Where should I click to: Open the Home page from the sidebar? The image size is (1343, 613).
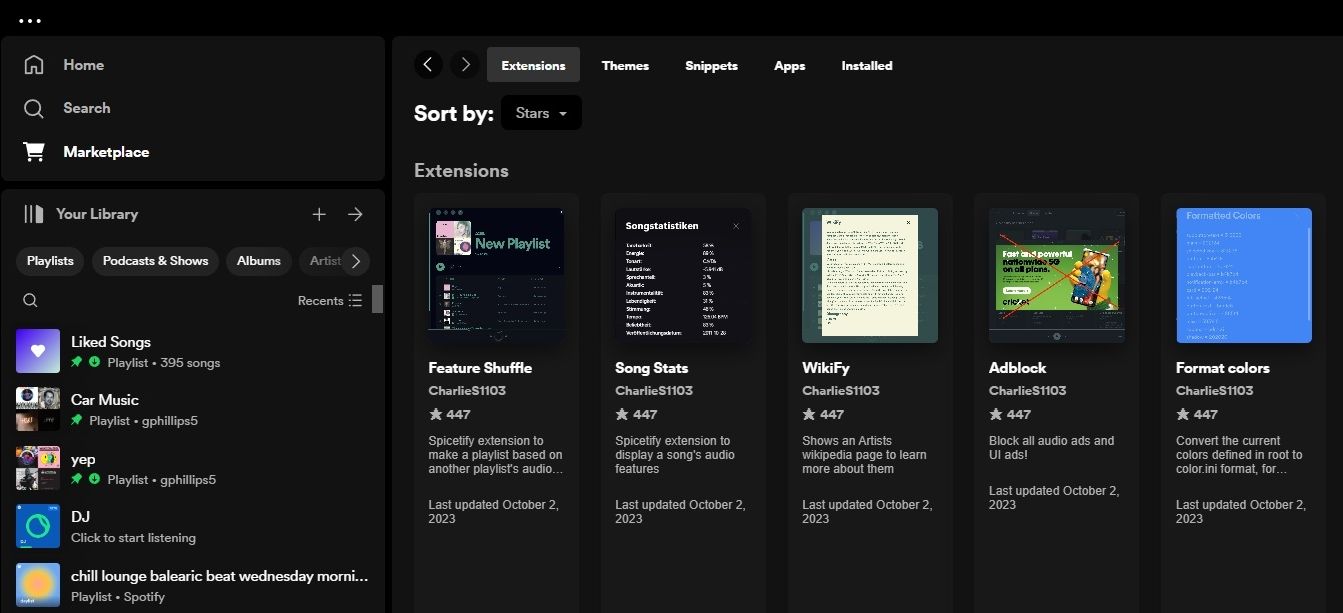tap(83, 64)
